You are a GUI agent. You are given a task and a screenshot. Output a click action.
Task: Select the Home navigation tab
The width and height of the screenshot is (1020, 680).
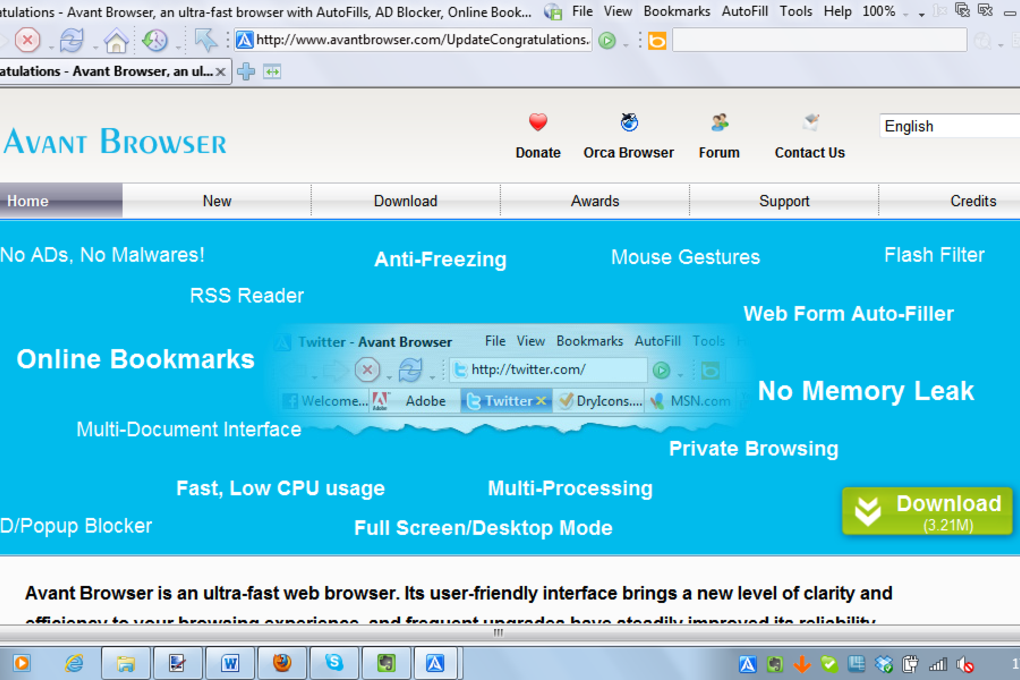[61, 201]
